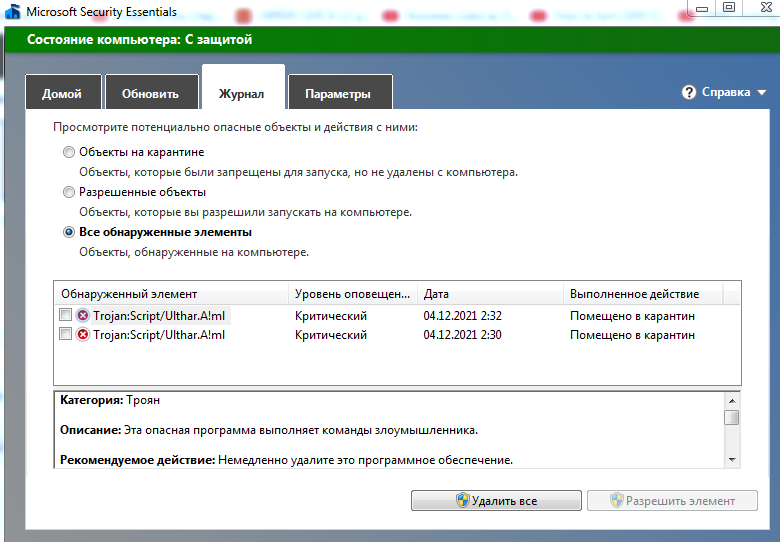Sort by Обнаруженный элемент column header
The image size is (780, 542).
click(x=171, y=294)
